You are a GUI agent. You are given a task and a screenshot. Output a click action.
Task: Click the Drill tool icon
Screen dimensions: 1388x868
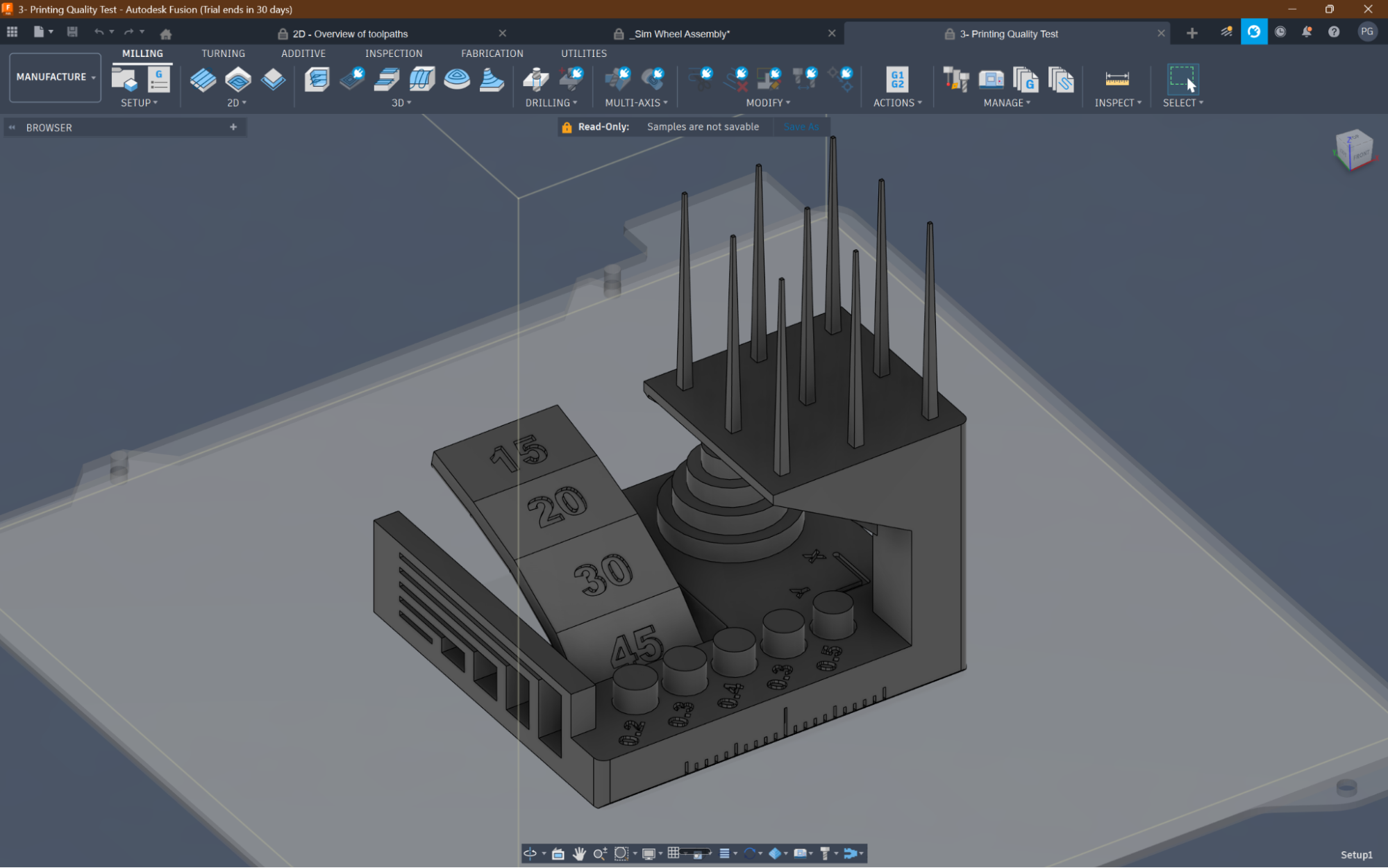coord(535,80)
